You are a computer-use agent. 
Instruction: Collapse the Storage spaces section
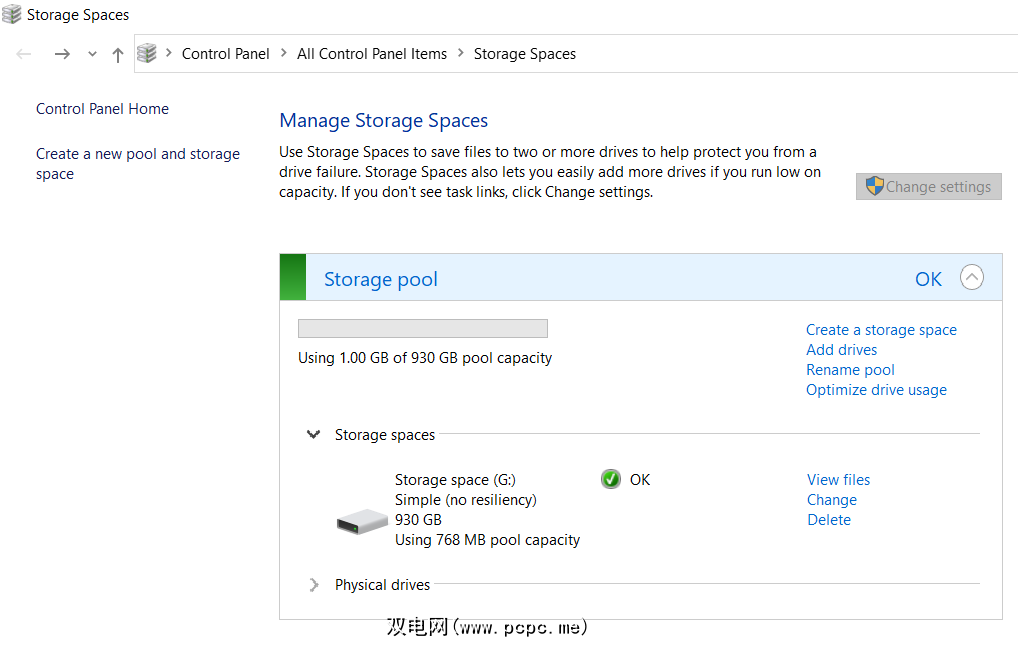[x=314, y=435]
